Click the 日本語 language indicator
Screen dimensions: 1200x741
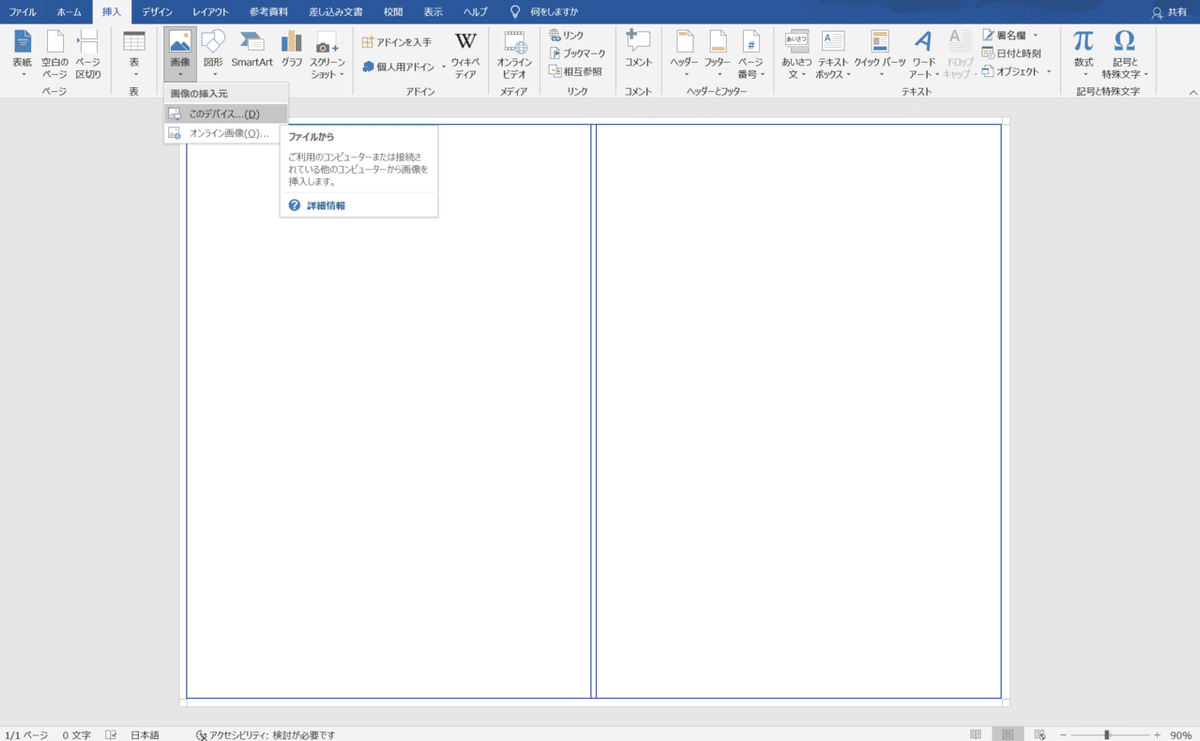(144, 734)
